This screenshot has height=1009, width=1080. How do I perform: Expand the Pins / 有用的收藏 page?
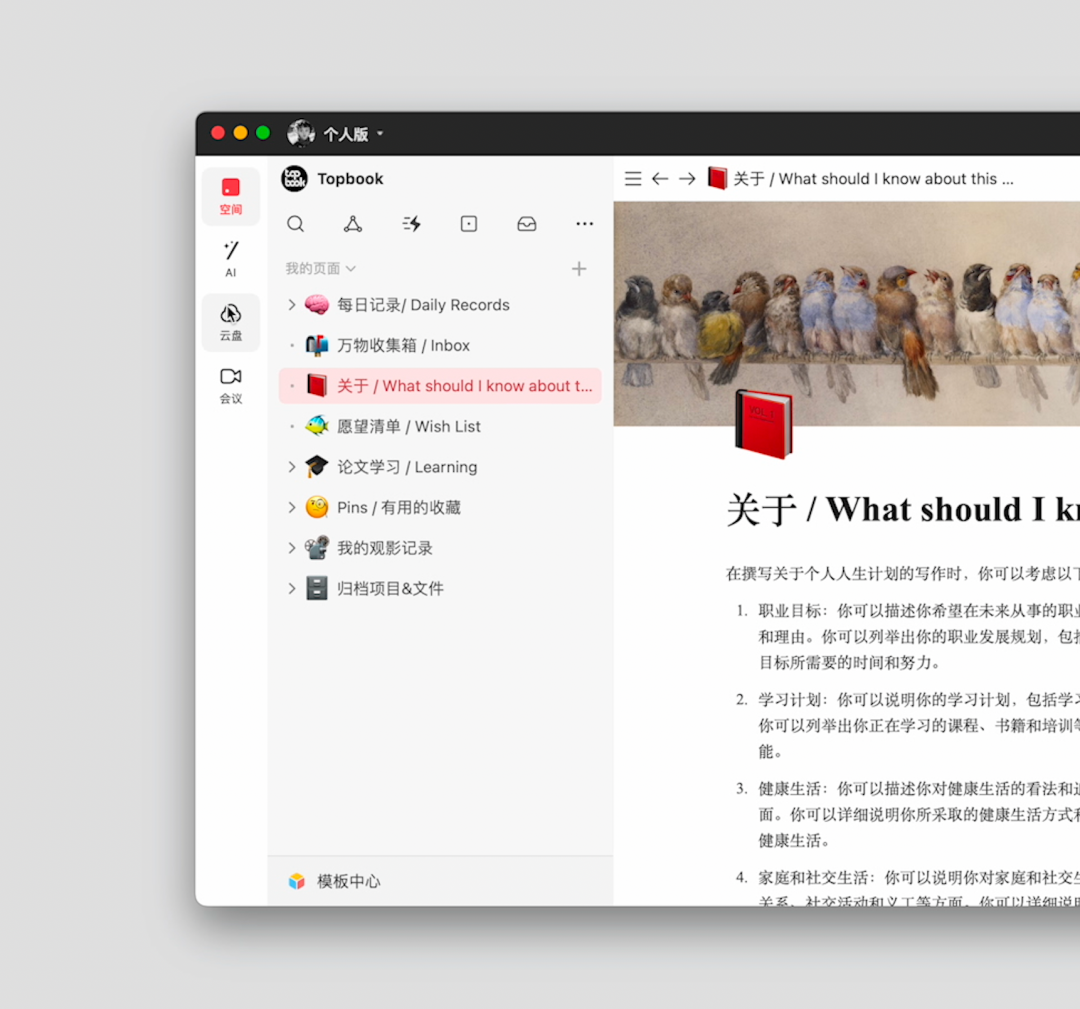(291, 508)
